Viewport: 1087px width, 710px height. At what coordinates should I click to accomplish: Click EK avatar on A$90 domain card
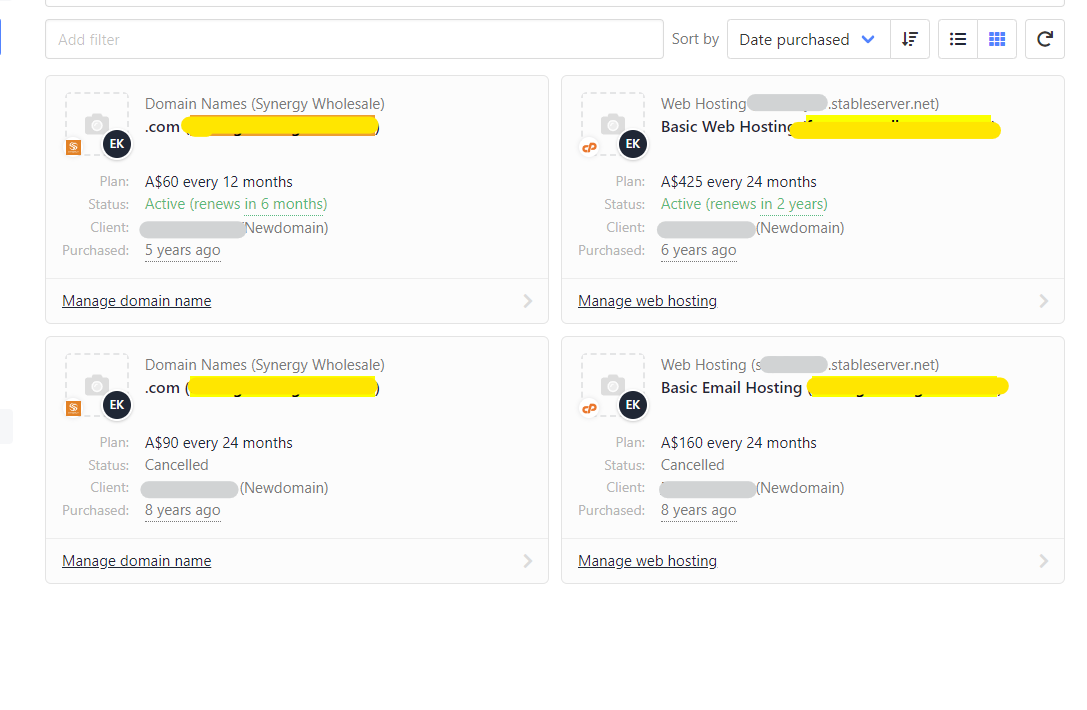click(x=117, y=405)
